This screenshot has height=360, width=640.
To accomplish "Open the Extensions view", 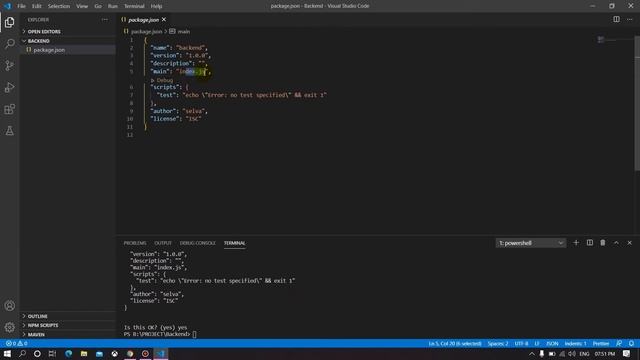I will (x=9, y=109).
